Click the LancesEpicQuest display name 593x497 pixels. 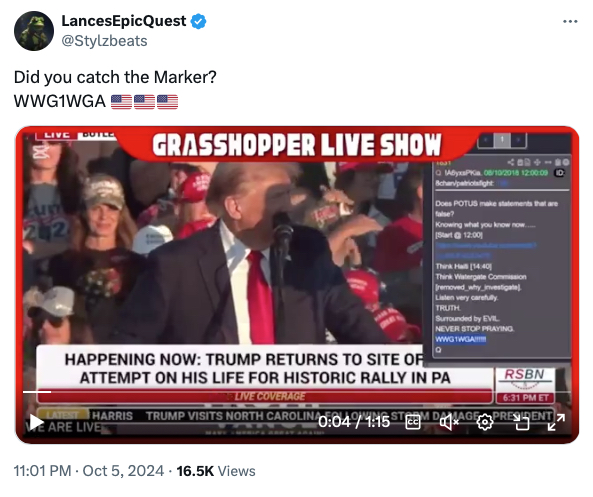[x=124, y=21]
